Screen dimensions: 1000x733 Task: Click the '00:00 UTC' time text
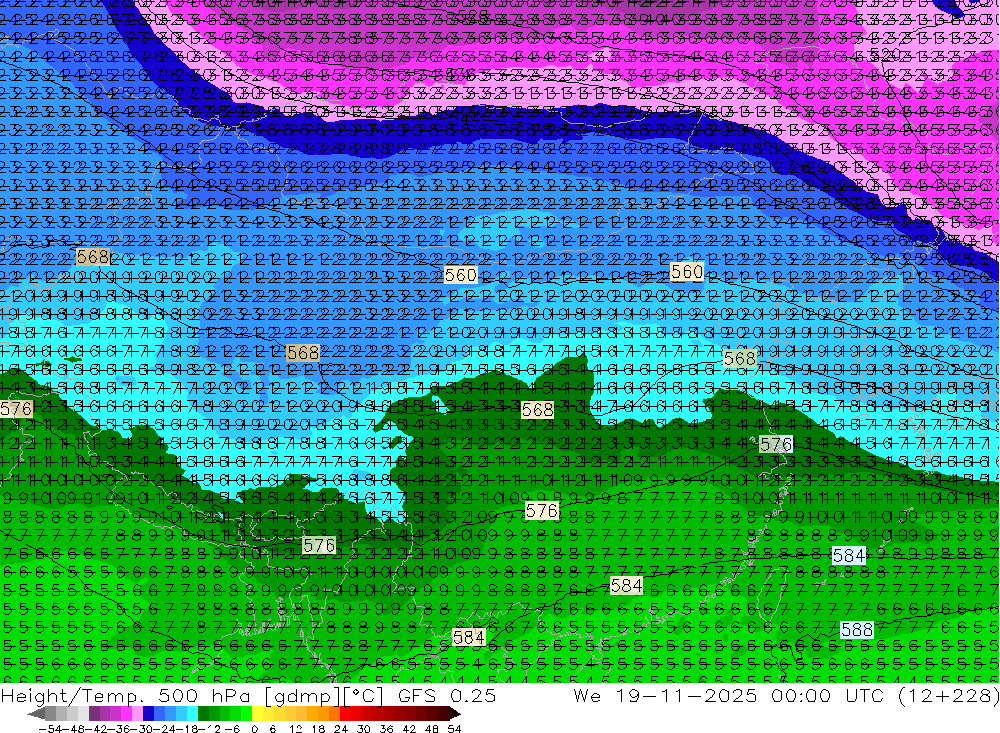(x=830, y=695)
